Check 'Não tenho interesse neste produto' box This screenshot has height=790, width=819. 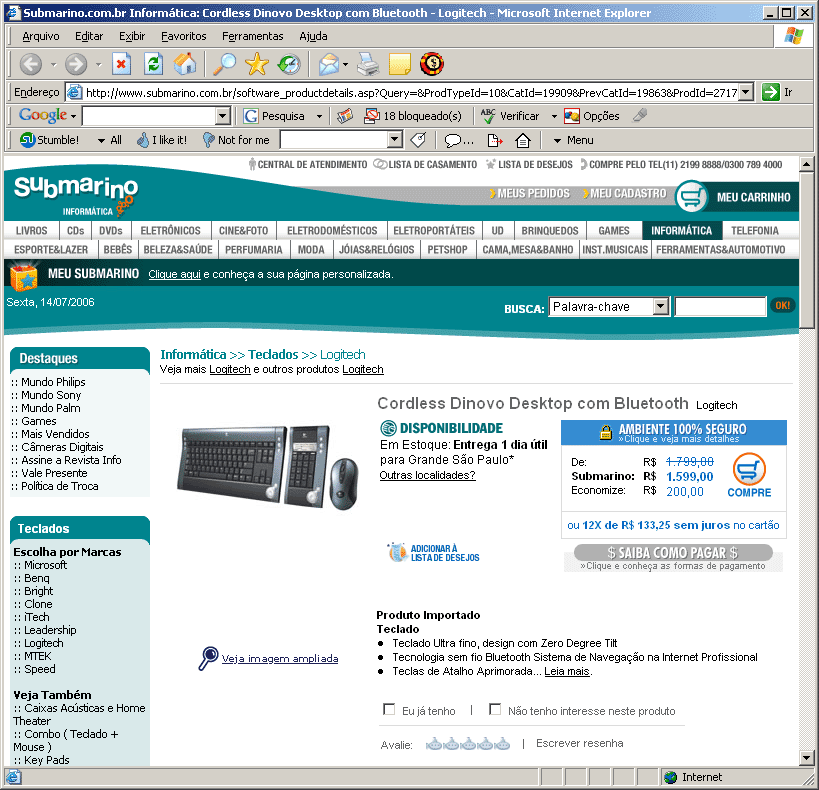click(495, 710)
